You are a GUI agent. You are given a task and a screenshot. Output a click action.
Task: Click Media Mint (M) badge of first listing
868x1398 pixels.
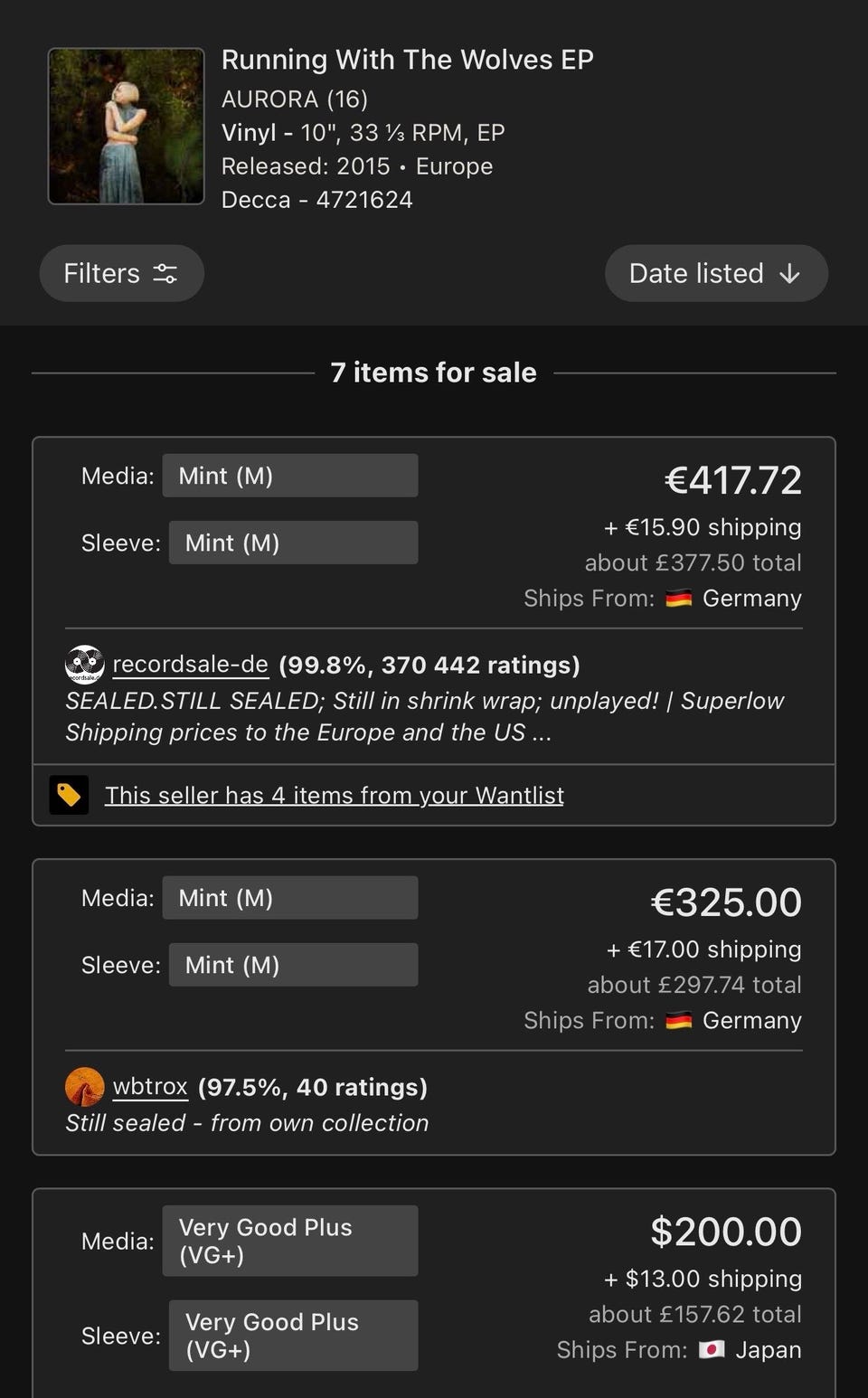coord(289,476)
